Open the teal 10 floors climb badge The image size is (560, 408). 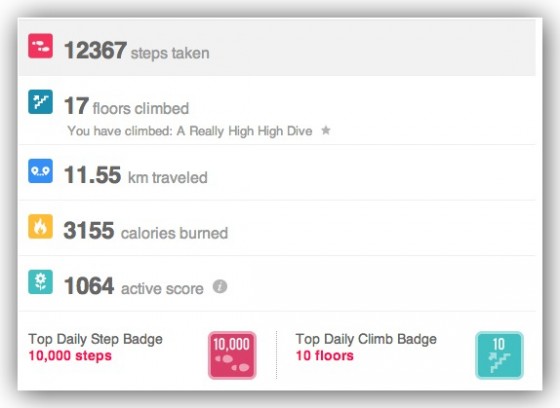(x=499, y=355)
